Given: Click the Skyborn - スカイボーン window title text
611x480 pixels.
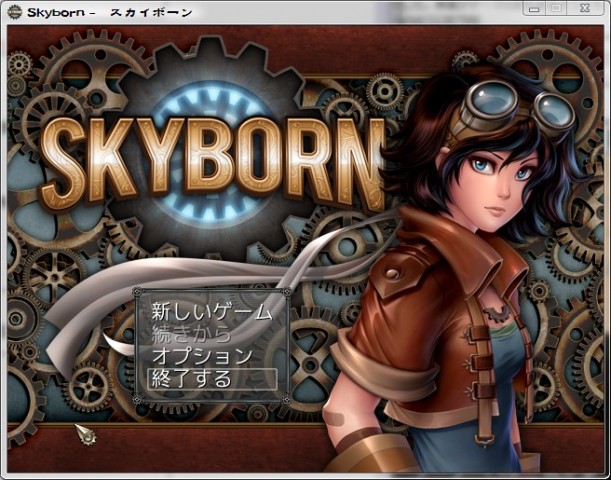Looking at the screenshot, I should click(110, 12).
